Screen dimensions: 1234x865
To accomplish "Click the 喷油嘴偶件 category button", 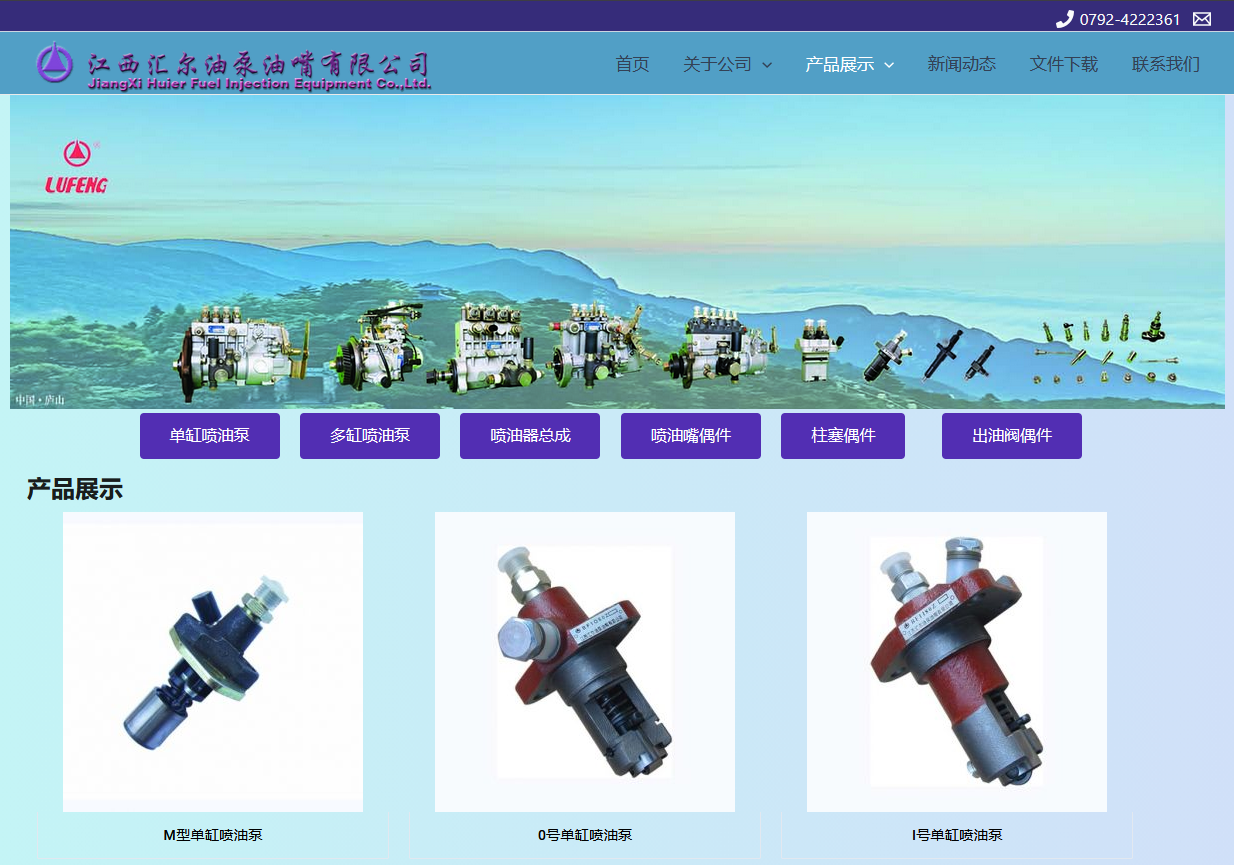I will coord(690,435).
